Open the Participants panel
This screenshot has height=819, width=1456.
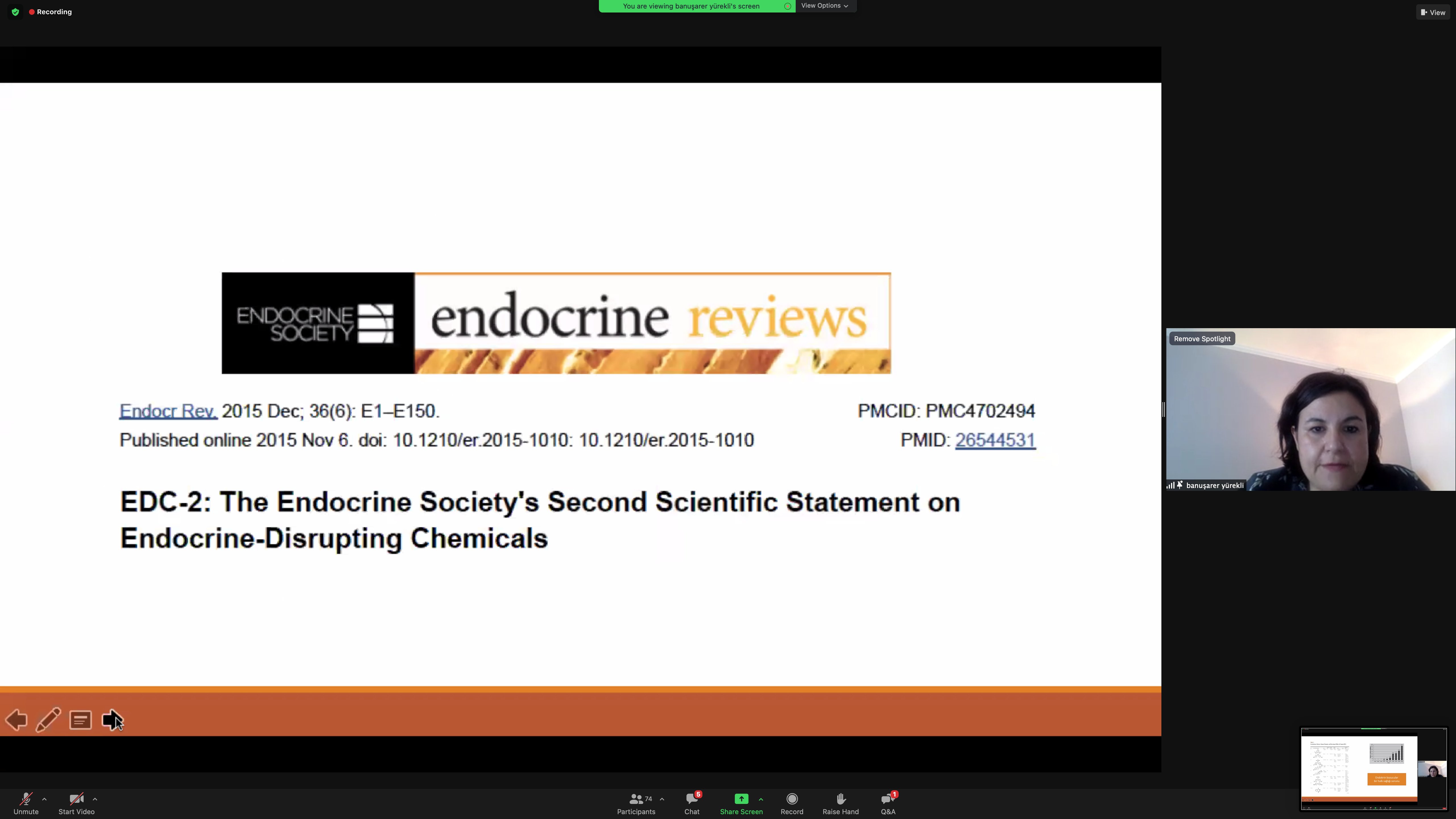pyautogui.click(x=636, y=804)
